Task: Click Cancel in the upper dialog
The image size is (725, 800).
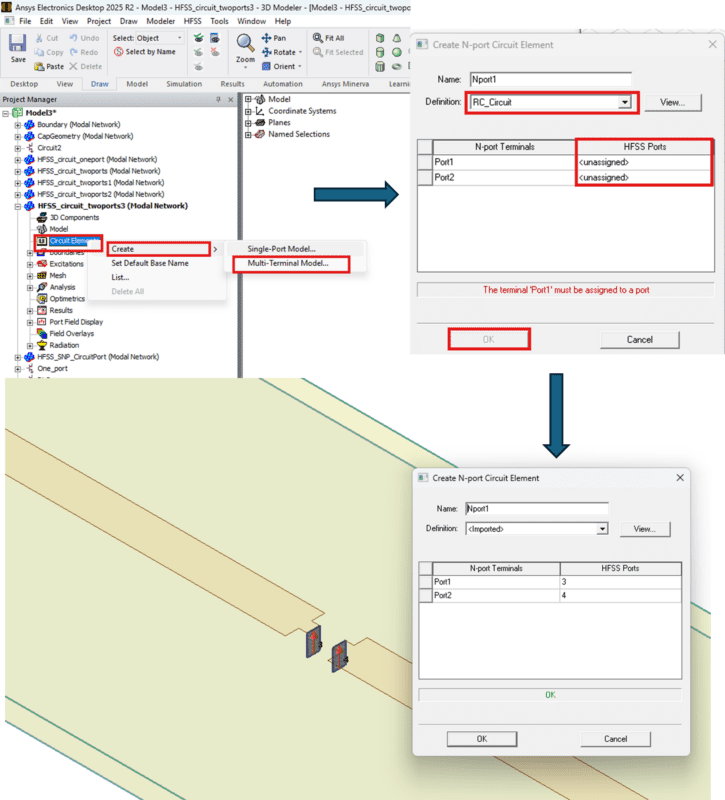Action: pos(639,340)
